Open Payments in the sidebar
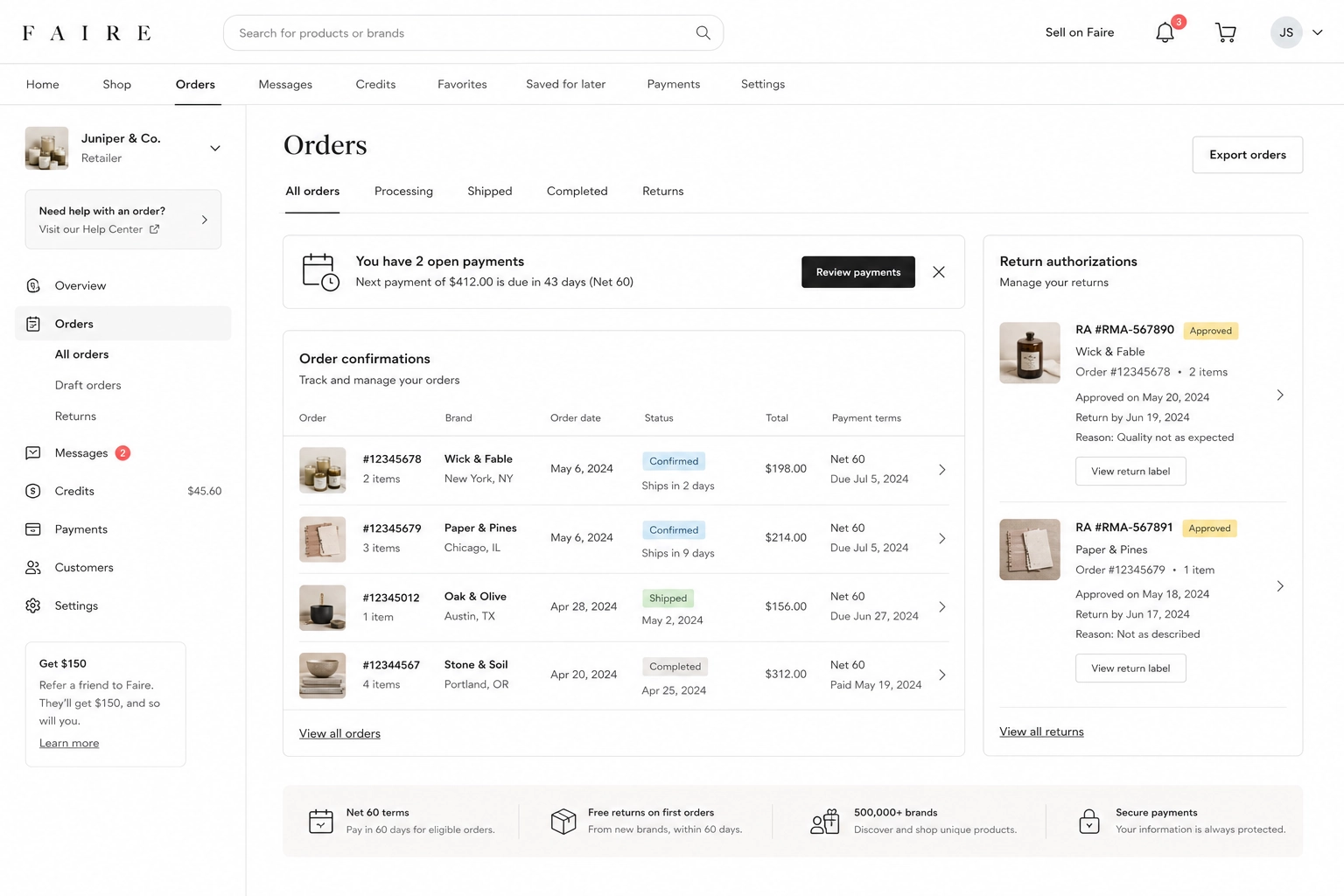The width and height of the screenshot is (1344, 896). point(80,529)
